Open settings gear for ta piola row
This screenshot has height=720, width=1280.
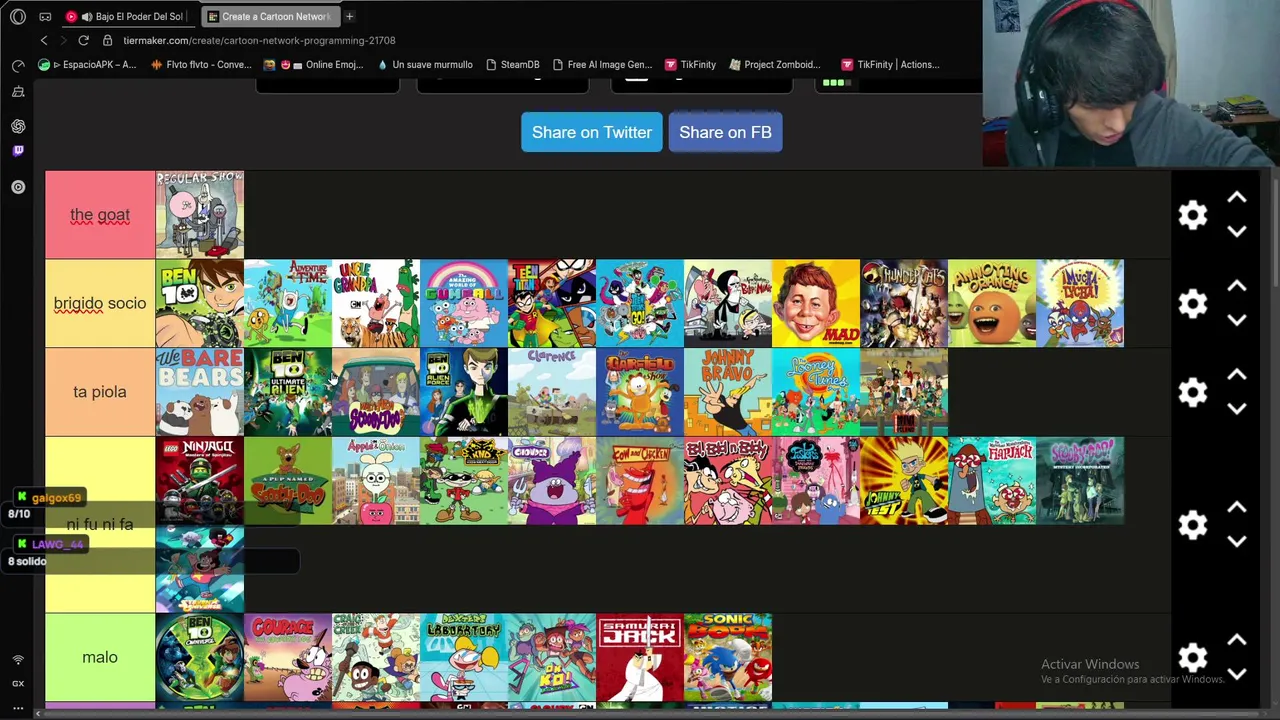point(1193,392)
